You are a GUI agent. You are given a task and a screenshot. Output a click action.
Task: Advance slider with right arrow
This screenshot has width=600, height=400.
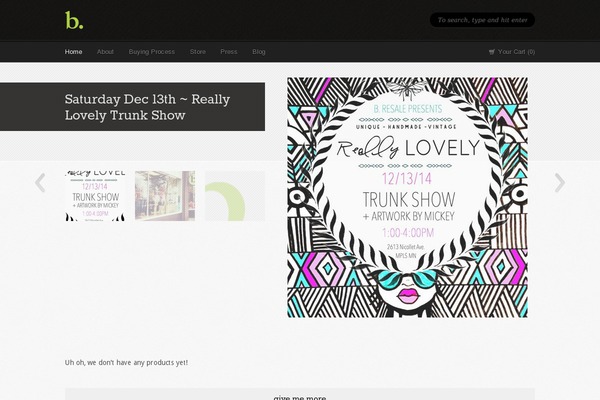pos(559,183)
